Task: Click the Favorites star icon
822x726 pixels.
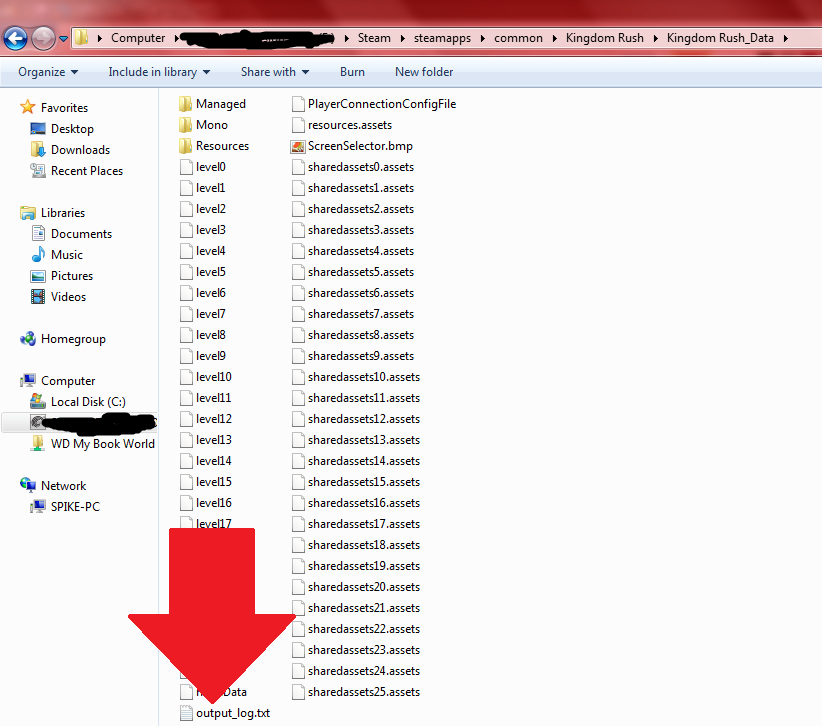Action: pos(27,107)
